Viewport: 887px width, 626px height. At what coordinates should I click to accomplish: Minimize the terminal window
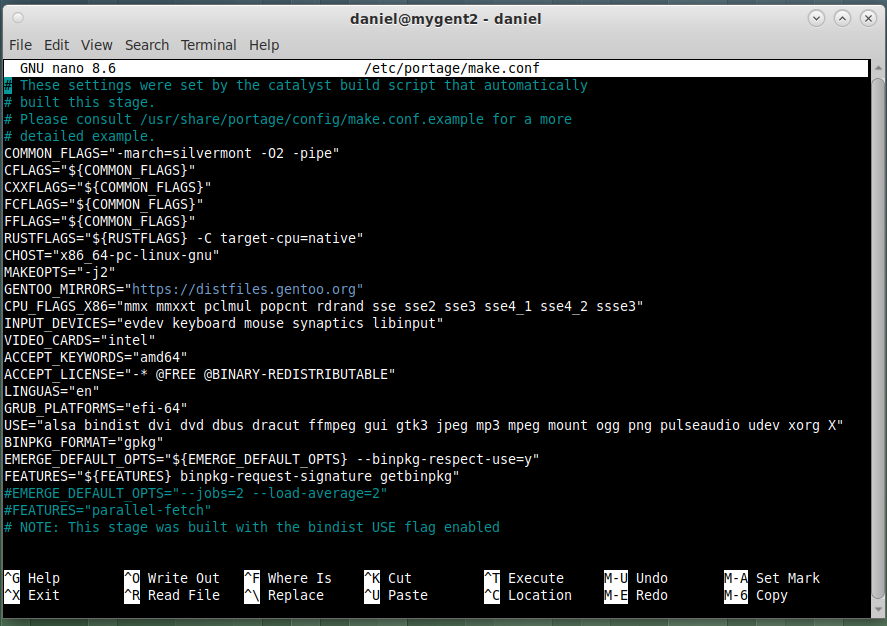pyautogui.click(x=817, y=18)
